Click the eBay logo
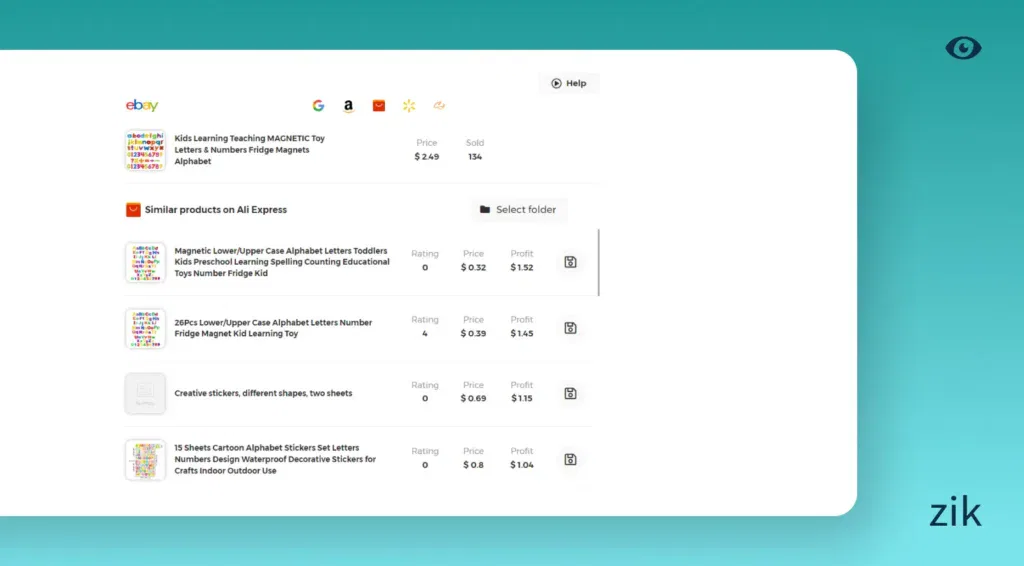This screenshot has width=1024, height=566. [x=142, y=106]
